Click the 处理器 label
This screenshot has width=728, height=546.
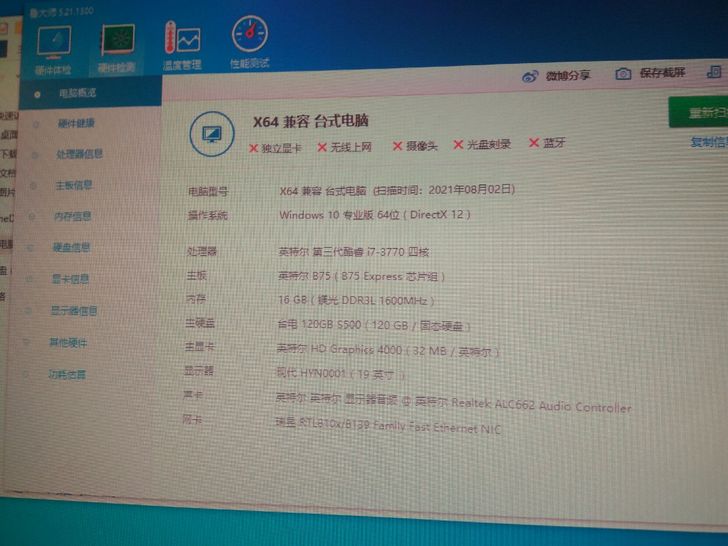tap(202, 252)
